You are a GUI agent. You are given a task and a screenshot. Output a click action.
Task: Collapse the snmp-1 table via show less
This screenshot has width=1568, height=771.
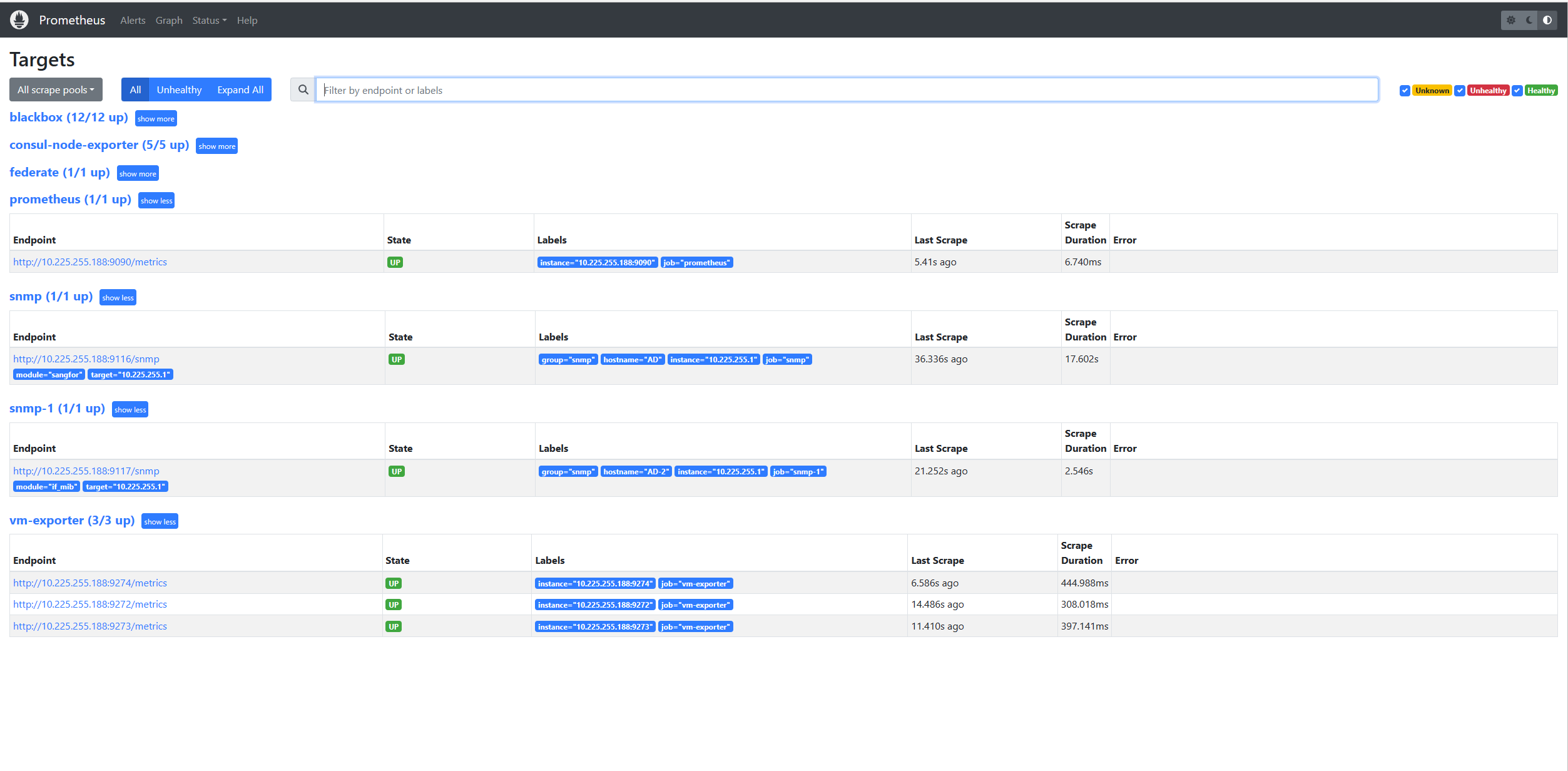pyautogui.click(x=130, y=409)
